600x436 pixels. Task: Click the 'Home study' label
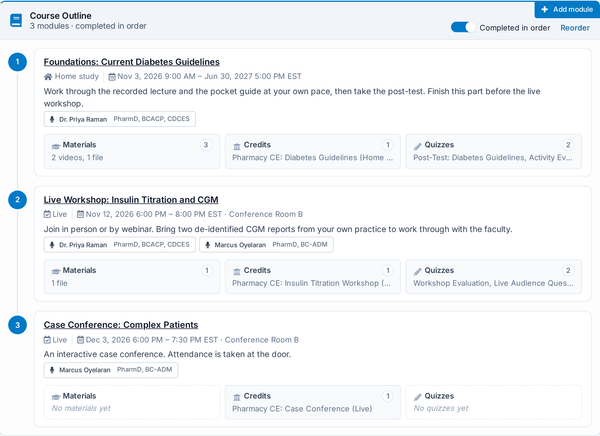[77, 77]
